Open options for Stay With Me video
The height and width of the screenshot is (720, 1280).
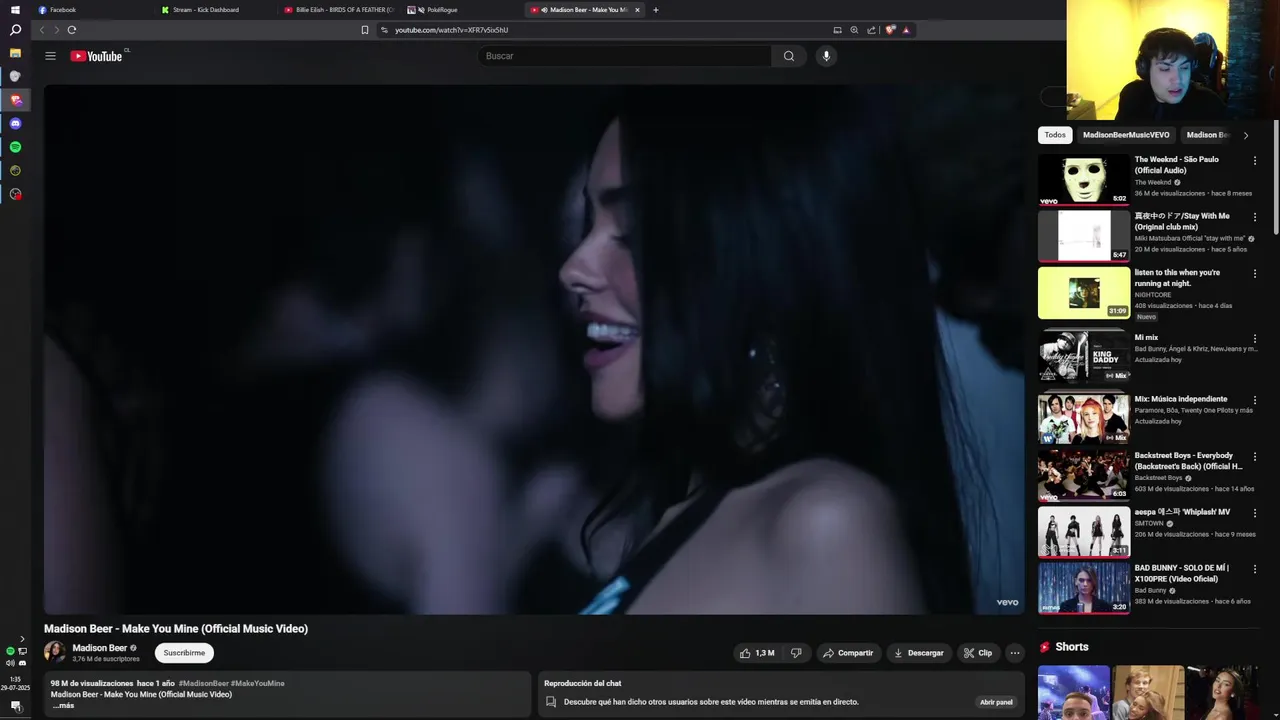pos(1254,217)
